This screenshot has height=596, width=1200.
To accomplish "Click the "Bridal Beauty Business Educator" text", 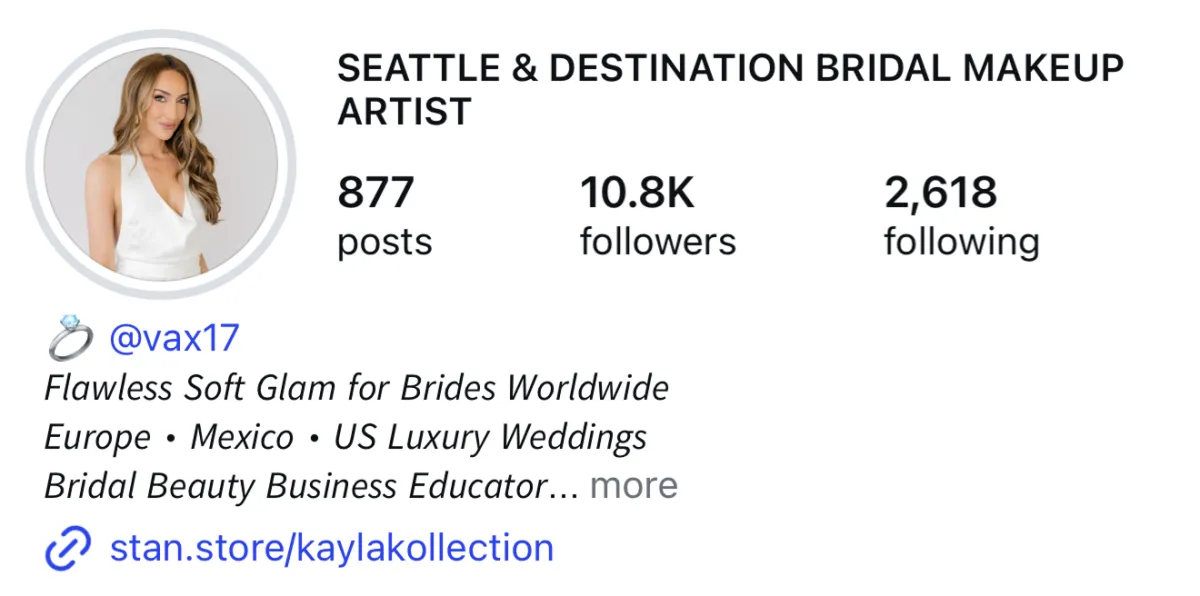I will (x=292, y=486).
